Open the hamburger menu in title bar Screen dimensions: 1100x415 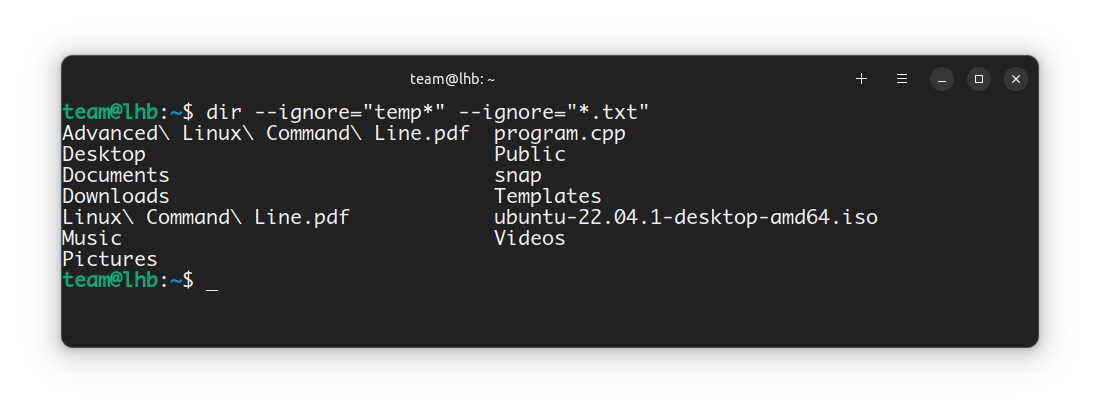[901, 79]
